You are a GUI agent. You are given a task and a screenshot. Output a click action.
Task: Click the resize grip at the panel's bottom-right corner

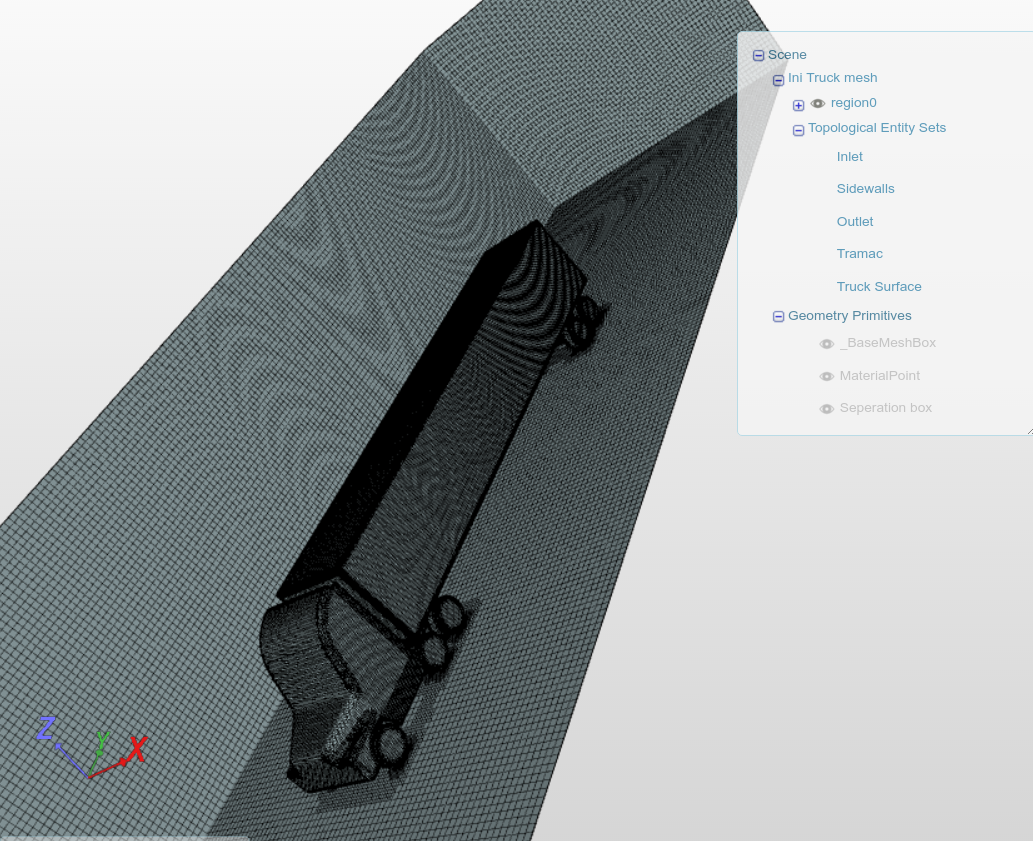(1028, 429)
